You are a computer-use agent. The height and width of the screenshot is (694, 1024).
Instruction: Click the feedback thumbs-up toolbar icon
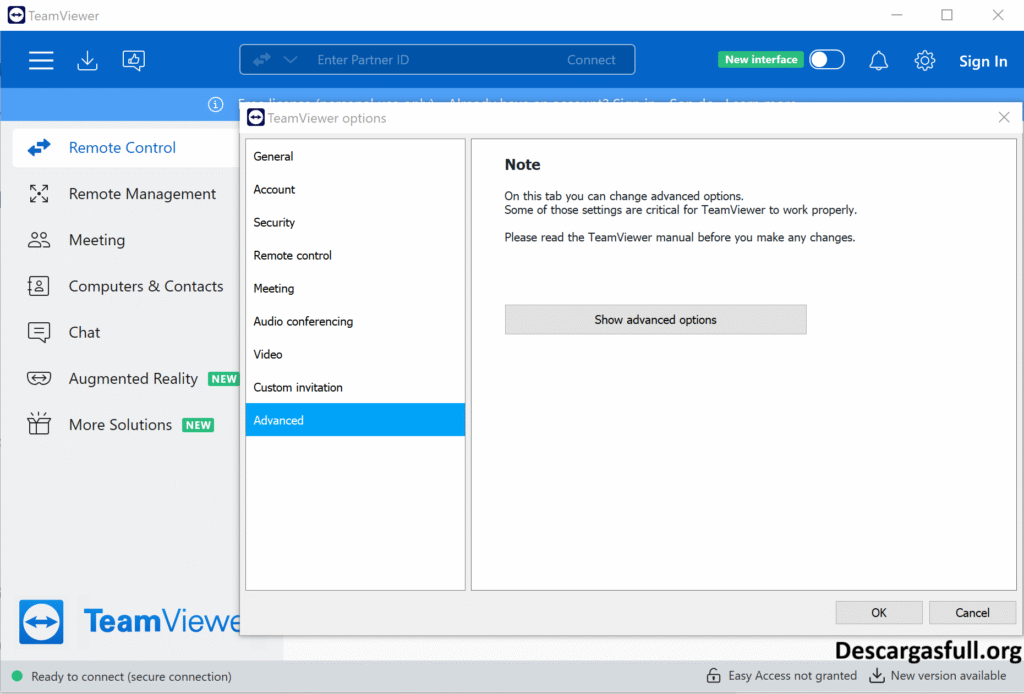click(133, 60)
